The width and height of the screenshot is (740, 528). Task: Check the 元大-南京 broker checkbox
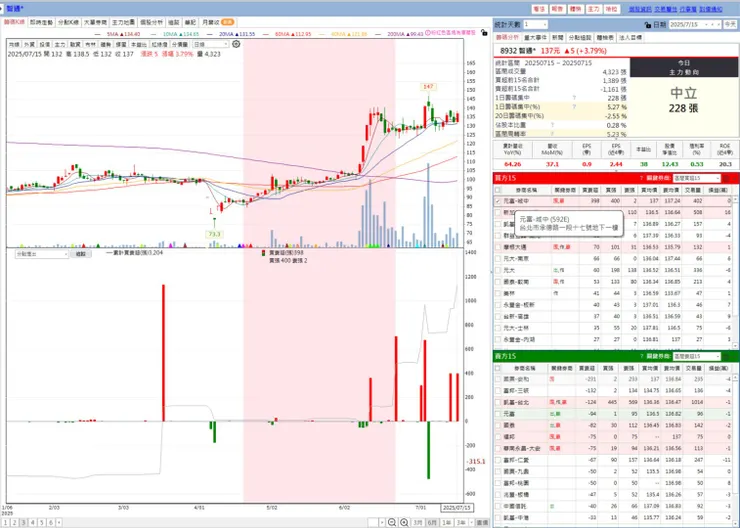(x=498, y=259)
